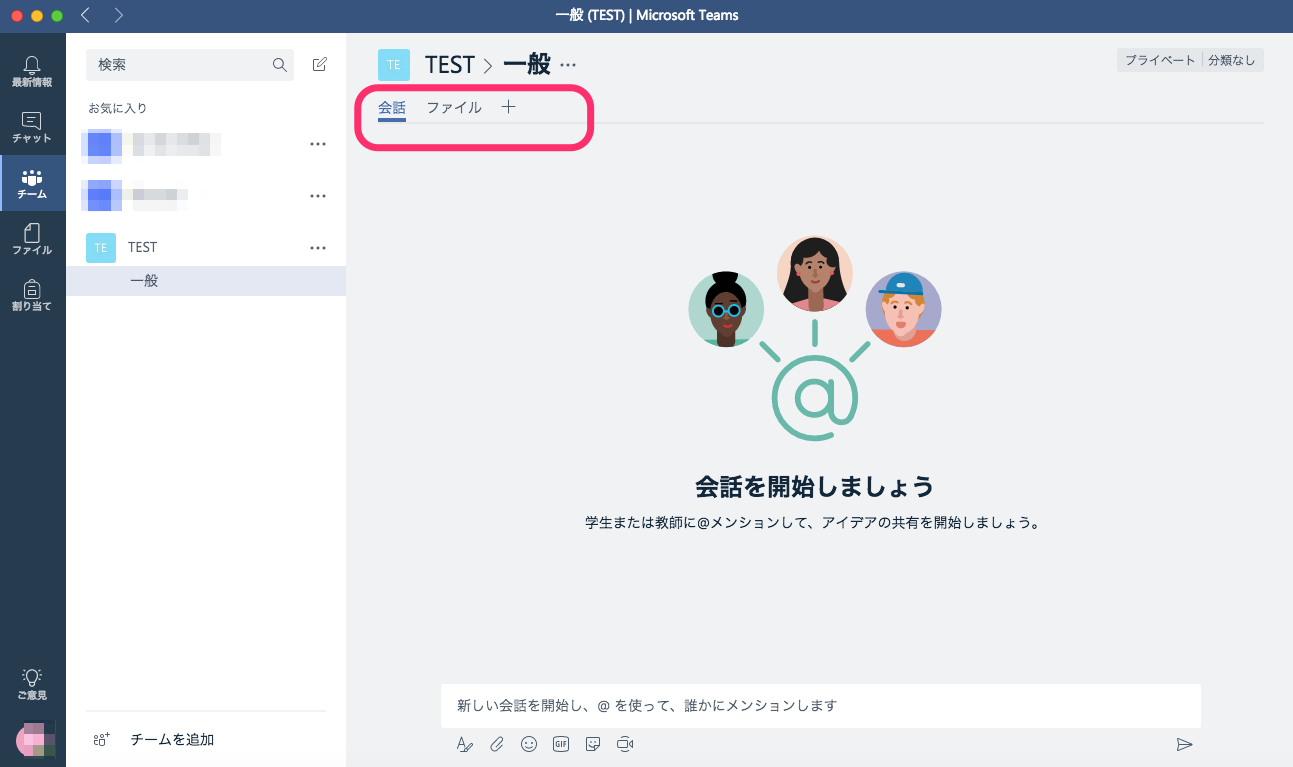This screenshot has width=1293, height=767.
Task: Click the TE avatar beside TEST in list
Action: click(x=101, y=247)
